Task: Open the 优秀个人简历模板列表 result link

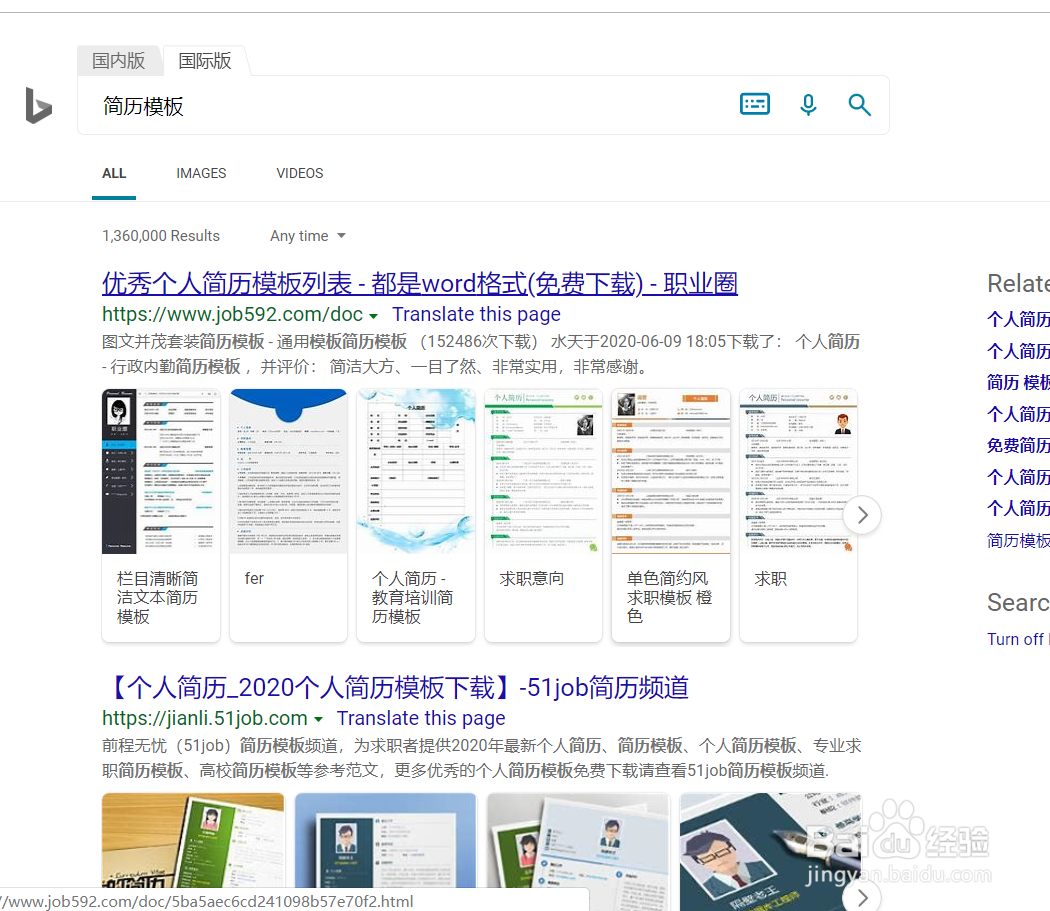Action: tap(419, 284)
